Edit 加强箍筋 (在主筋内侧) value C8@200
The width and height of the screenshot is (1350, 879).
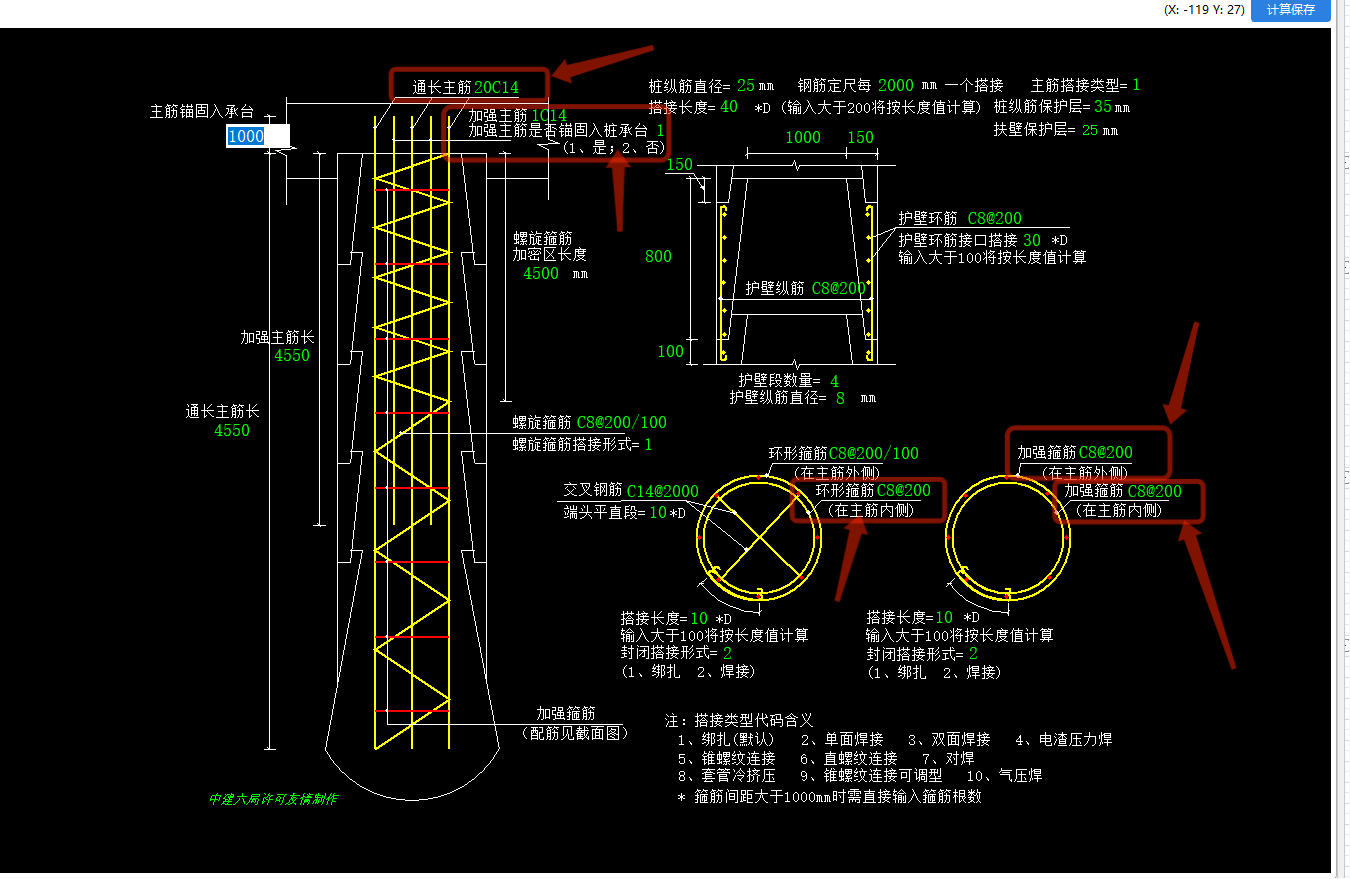coord(1154,491)
